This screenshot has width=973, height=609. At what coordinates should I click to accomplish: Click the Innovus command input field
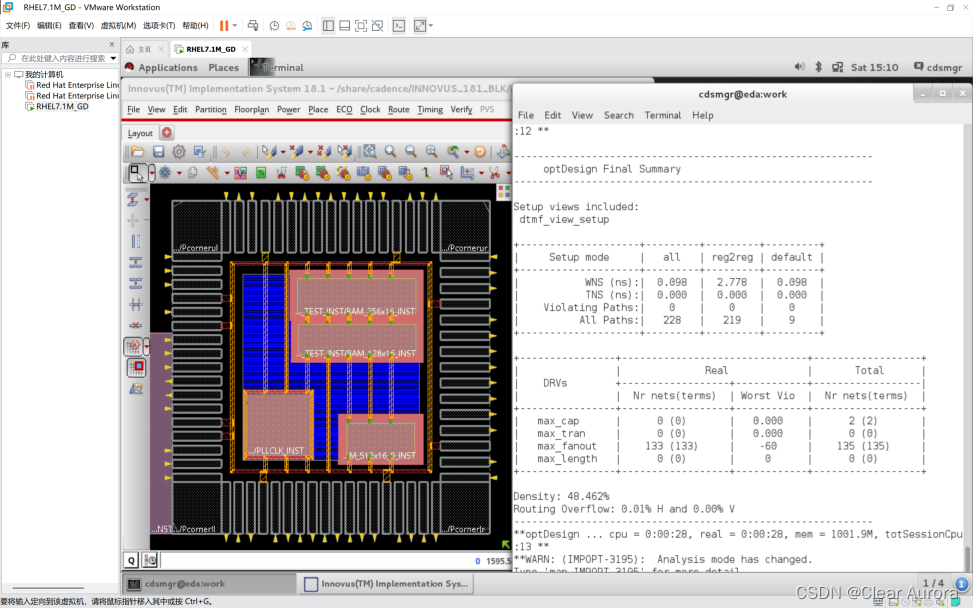point(316,561)
